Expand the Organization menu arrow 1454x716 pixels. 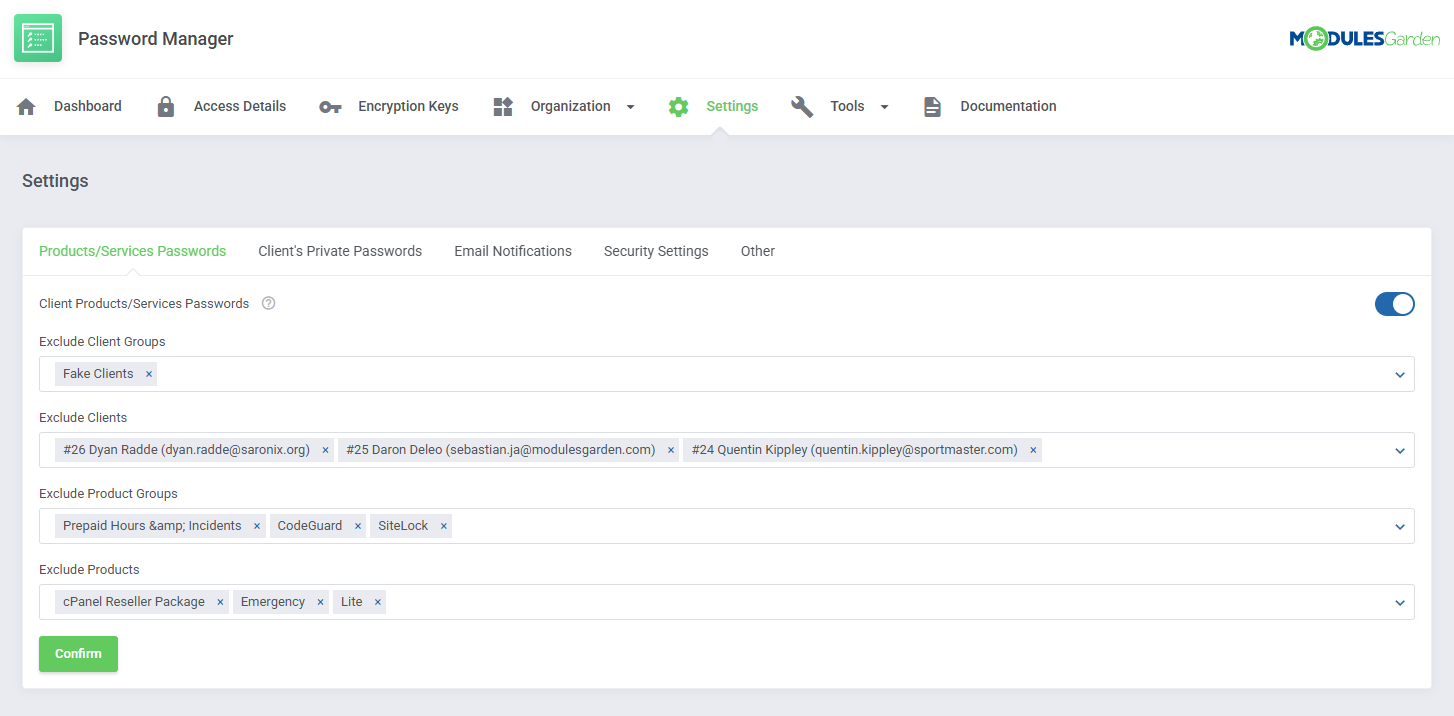tap(630, 107)
